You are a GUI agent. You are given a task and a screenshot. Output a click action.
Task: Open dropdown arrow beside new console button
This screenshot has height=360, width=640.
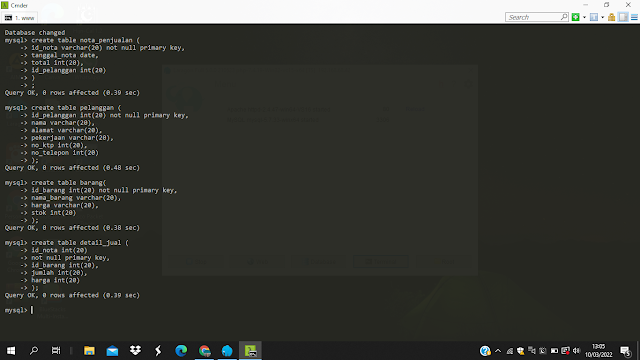tap(584, 17)
